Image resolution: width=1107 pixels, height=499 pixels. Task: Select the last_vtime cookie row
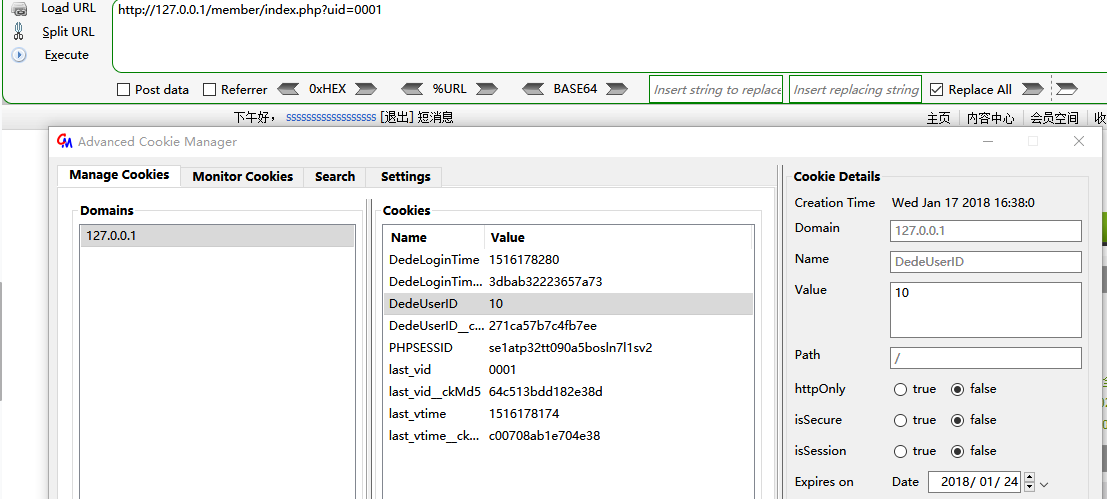pyautogui.click(x=568, y=414)
